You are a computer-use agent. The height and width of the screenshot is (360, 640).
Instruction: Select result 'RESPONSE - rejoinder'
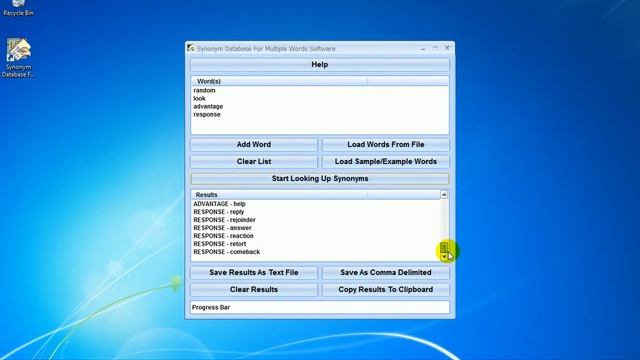pos(224,220)
